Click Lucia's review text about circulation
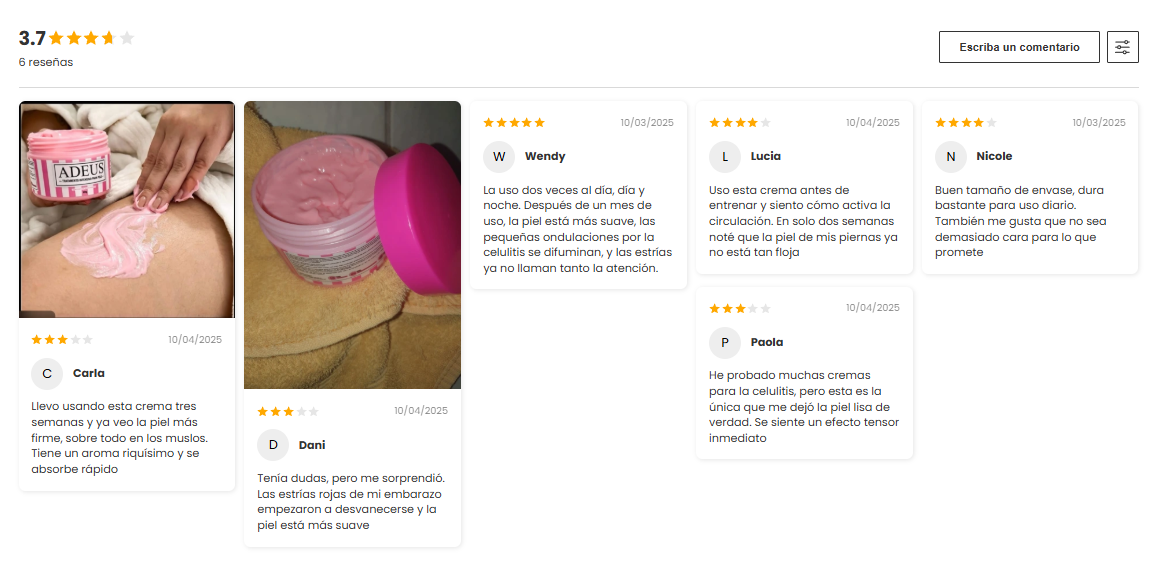1153x581 pixels. [x=803, y=221]
